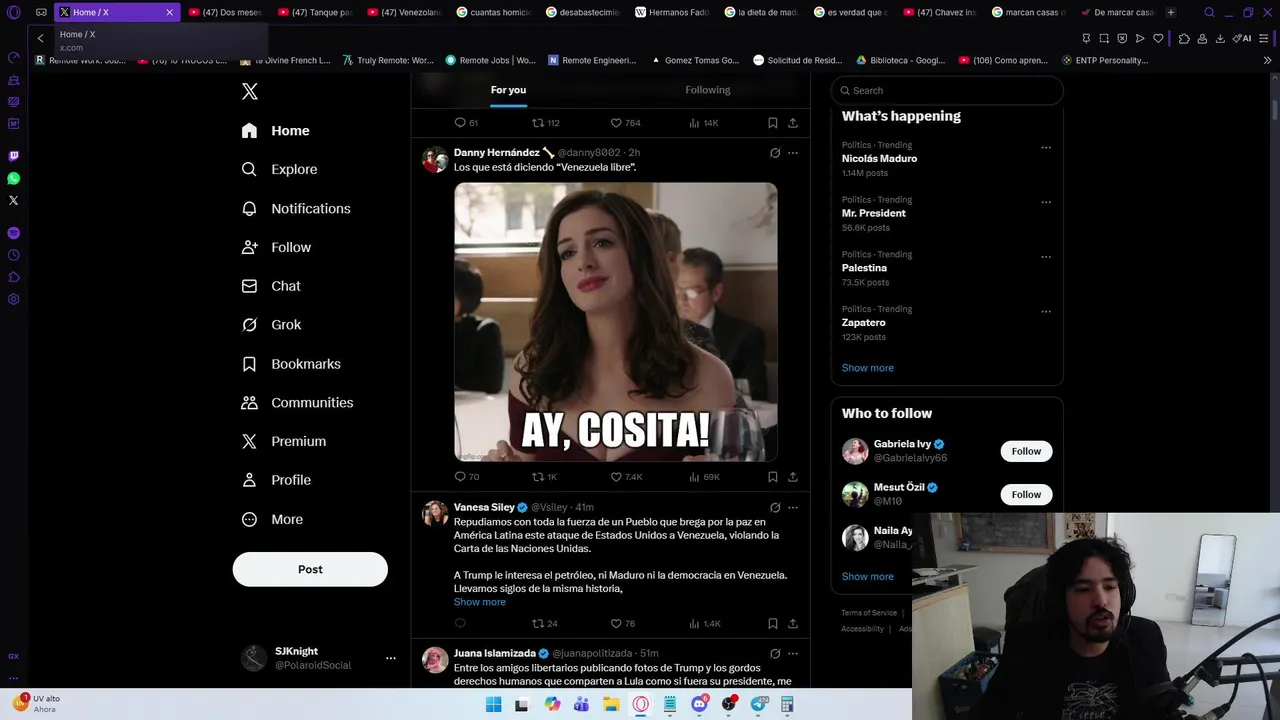Open Discord from the taskbar

tap(699, 705)
